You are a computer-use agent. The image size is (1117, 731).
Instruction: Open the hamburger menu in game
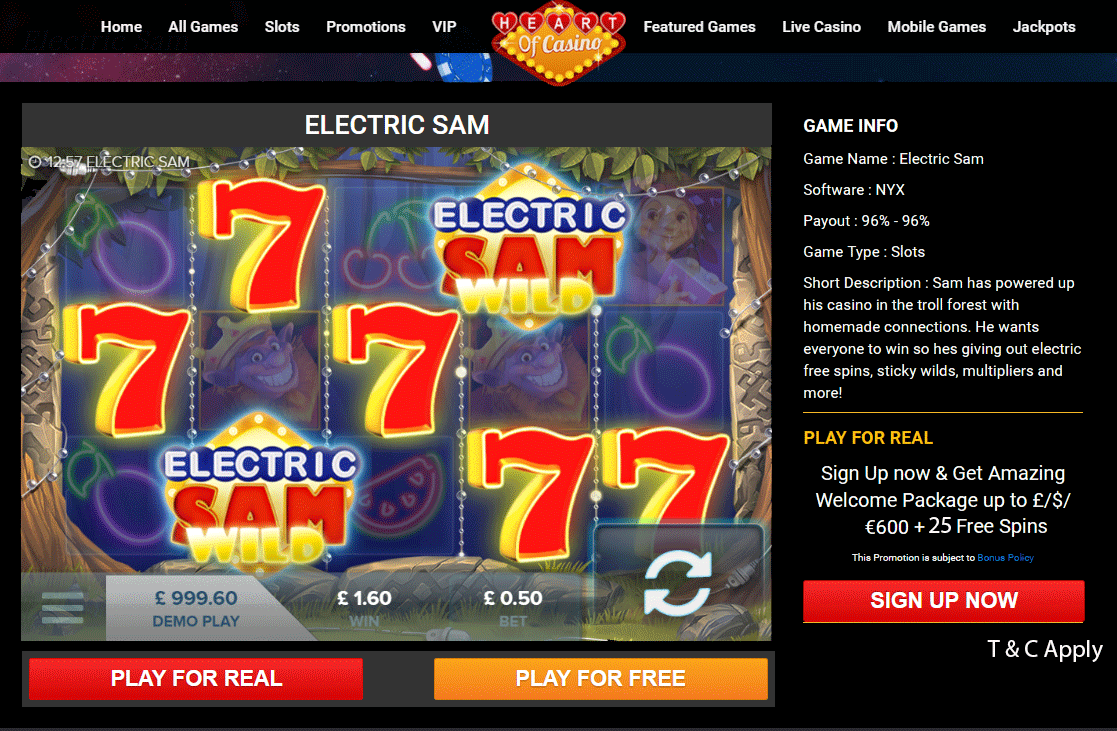(63, 608)
